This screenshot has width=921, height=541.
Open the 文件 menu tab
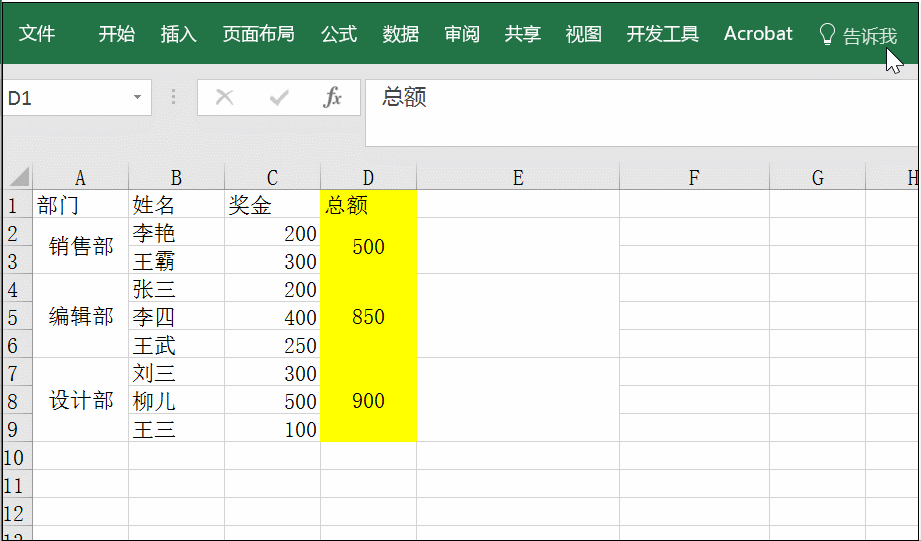point(37,33)
